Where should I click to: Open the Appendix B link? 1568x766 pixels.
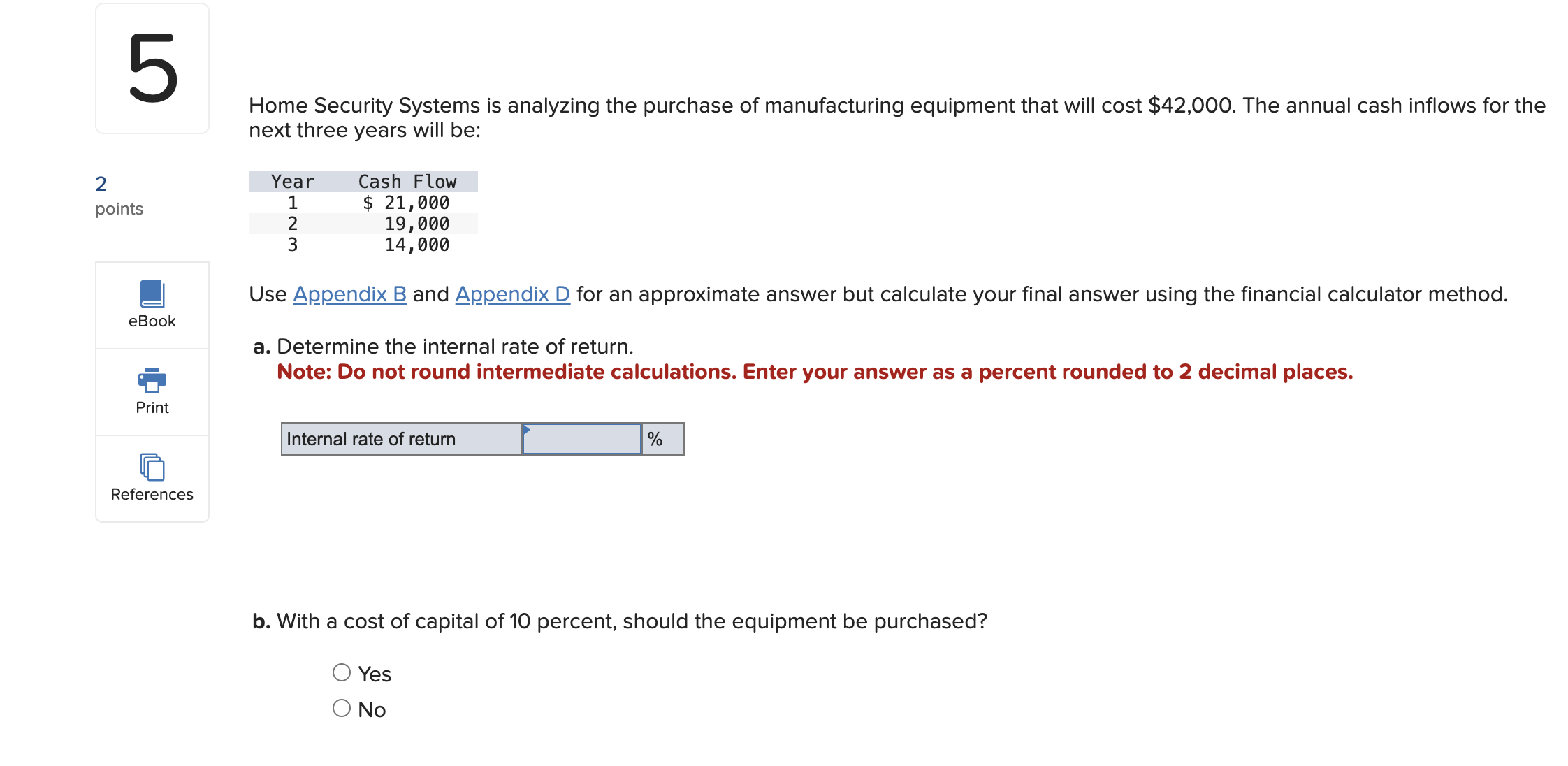pyautogui.click(x=349, y=294)
